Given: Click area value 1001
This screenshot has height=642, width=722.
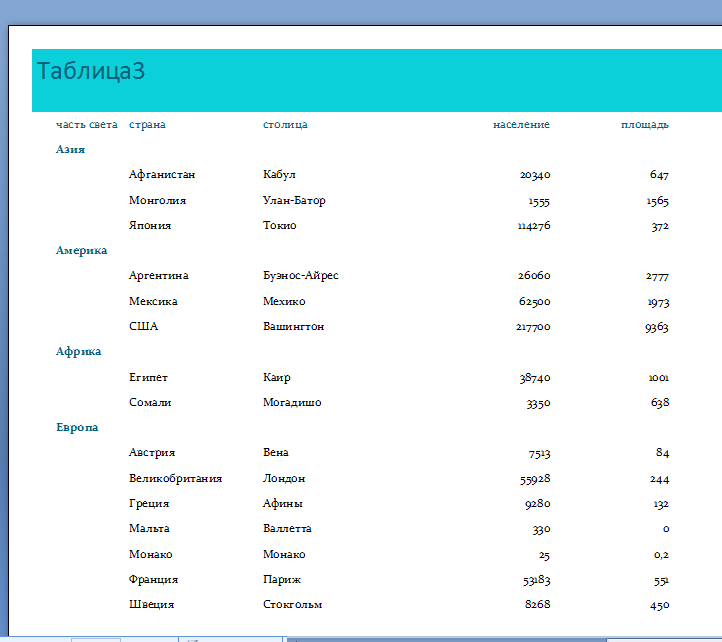Looking at the screenshot, I should [659, 378].
